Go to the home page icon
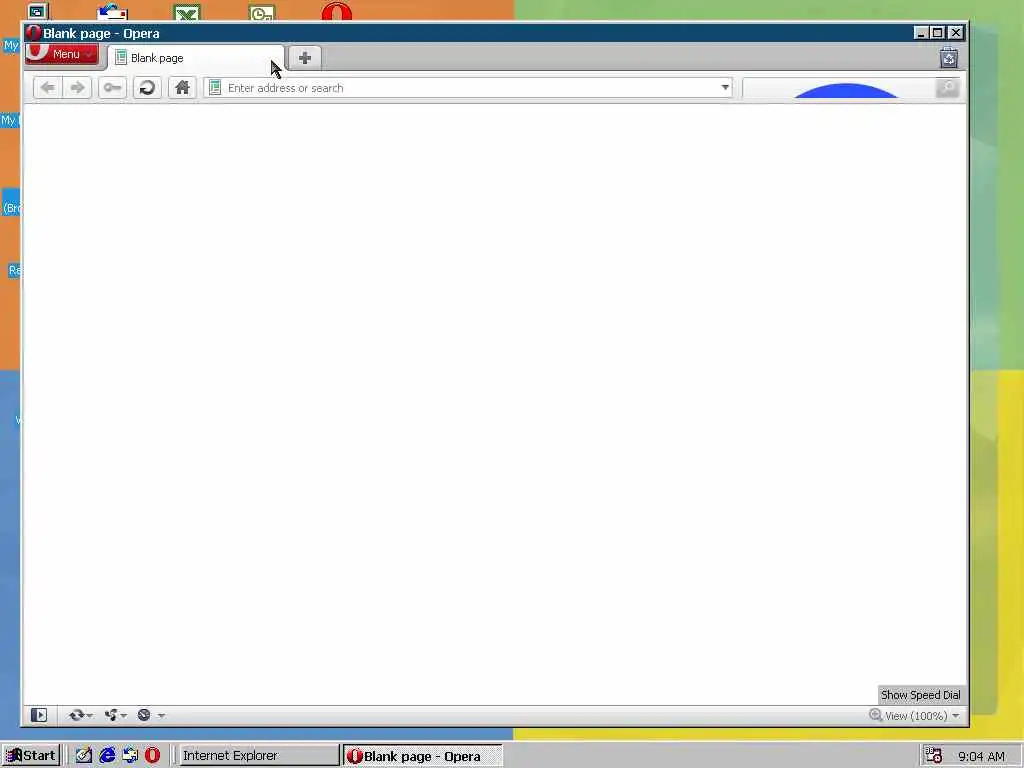Viewport: 1024px width, 768px height. 182,88
